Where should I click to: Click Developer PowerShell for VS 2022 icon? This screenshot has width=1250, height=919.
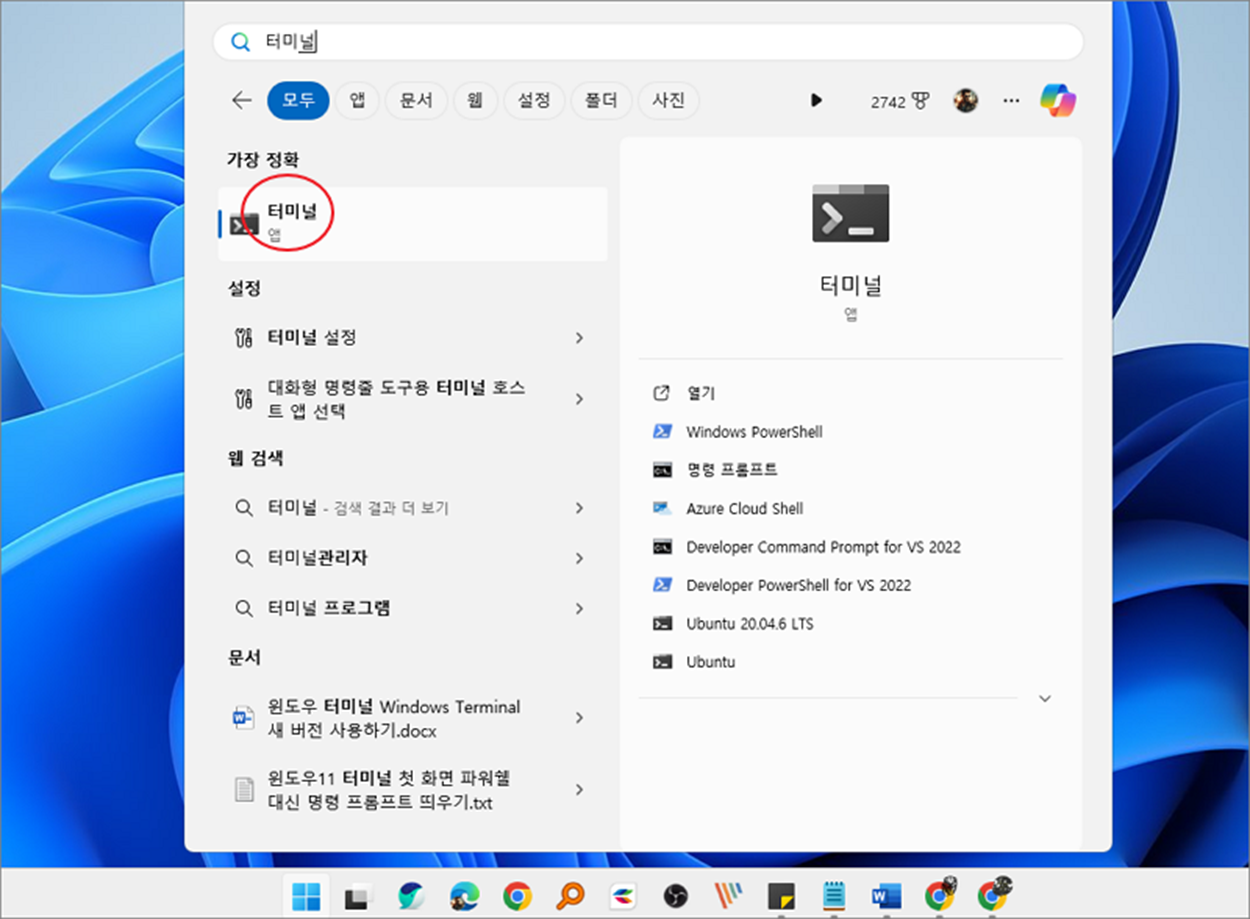661,585
